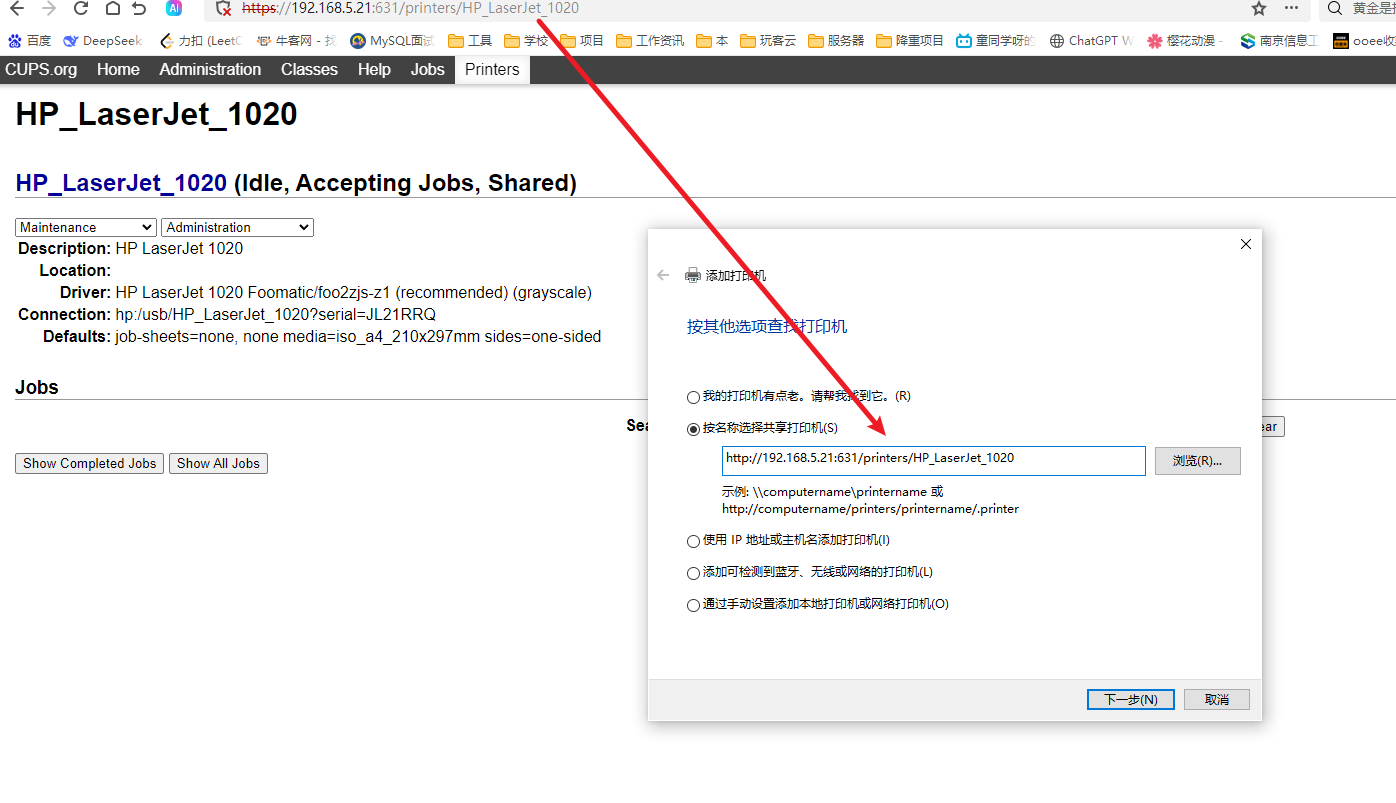Click Show Completed Jobs button
Image resolution: width=1396 pixels, height=803 pixels.
89,463
